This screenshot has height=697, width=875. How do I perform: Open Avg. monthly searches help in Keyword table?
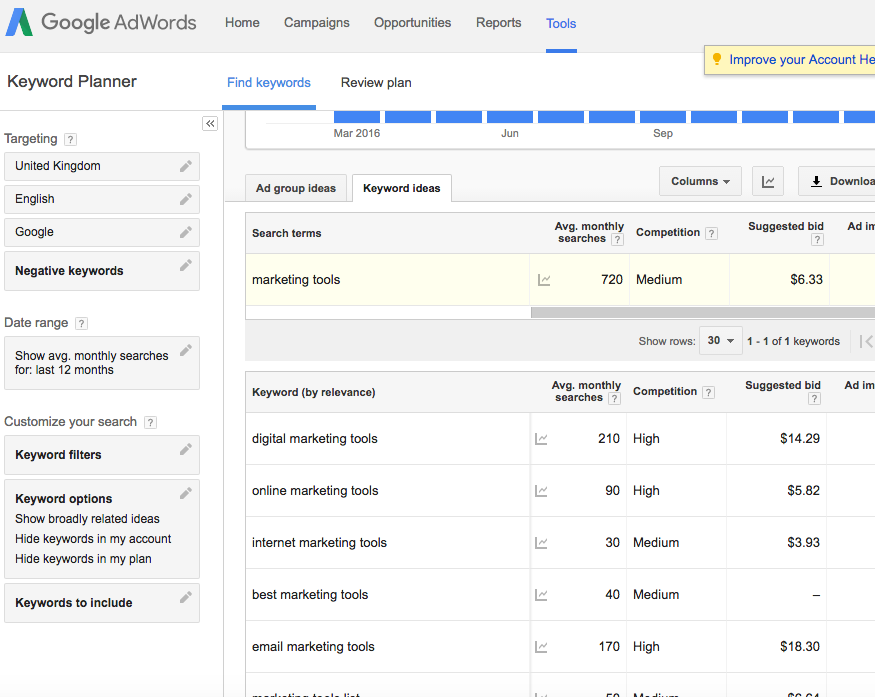tap(614, 398)
